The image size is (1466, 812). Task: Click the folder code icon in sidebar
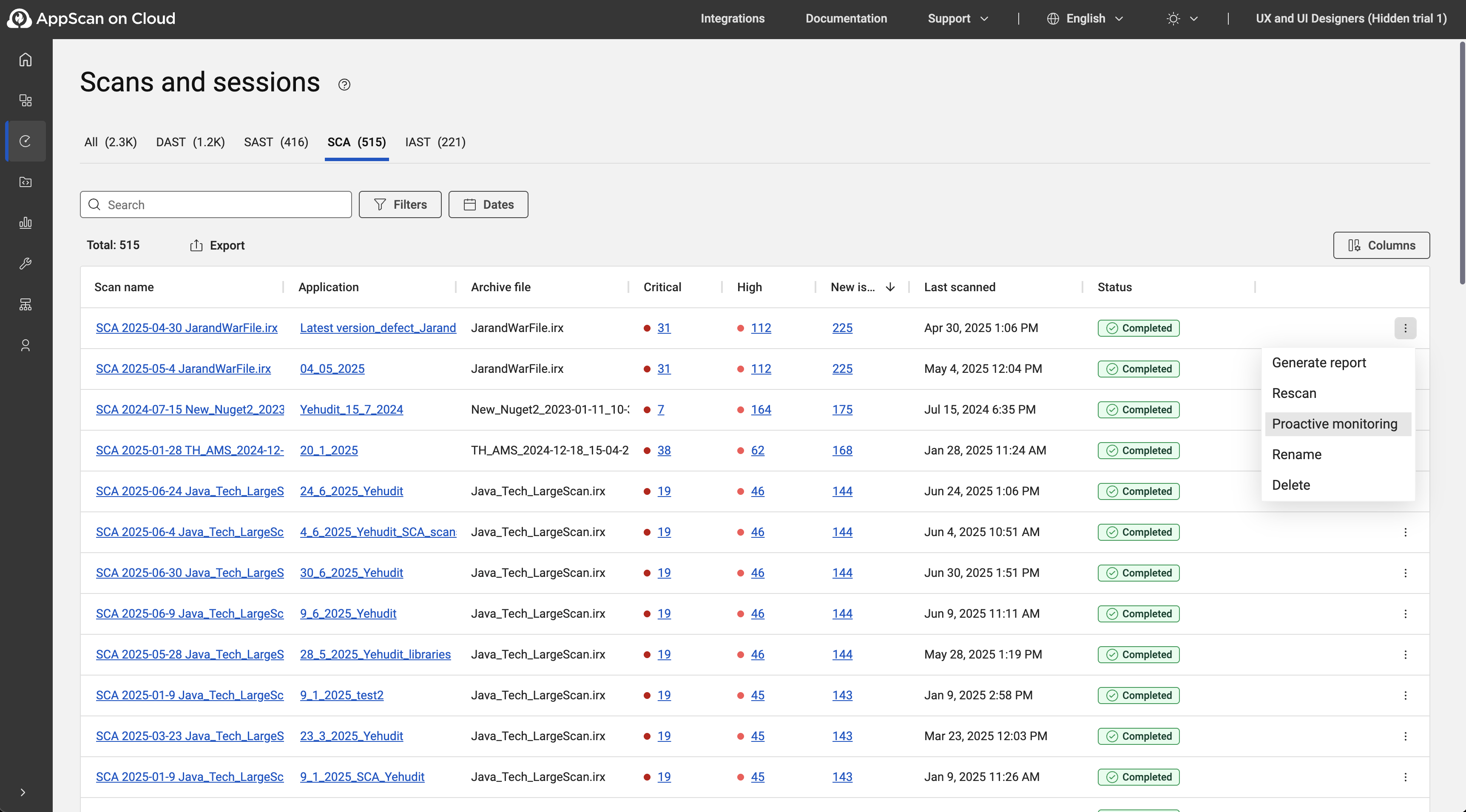[25, 182]
